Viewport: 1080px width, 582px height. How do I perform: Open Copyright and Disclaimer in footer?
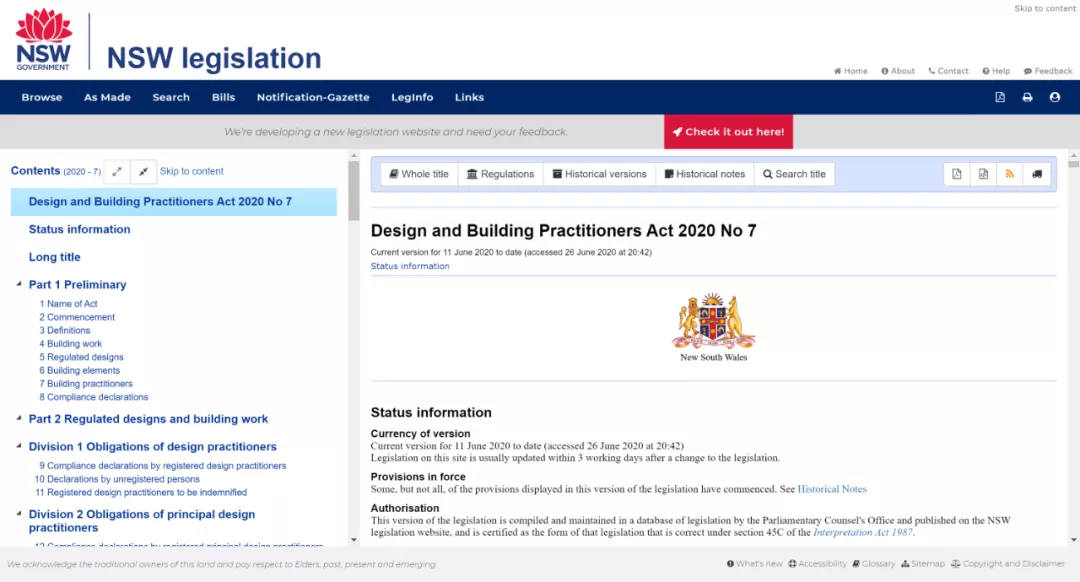coord(1008,563)
